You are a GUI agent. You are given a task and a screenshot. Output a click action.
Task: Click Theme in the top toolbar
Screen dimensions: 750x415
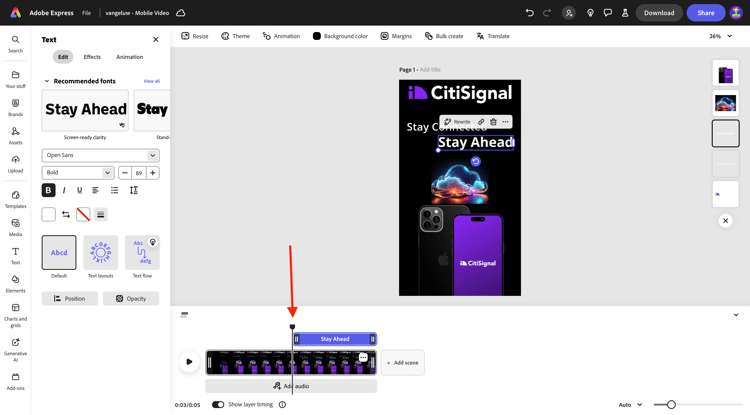click(235, 36)
